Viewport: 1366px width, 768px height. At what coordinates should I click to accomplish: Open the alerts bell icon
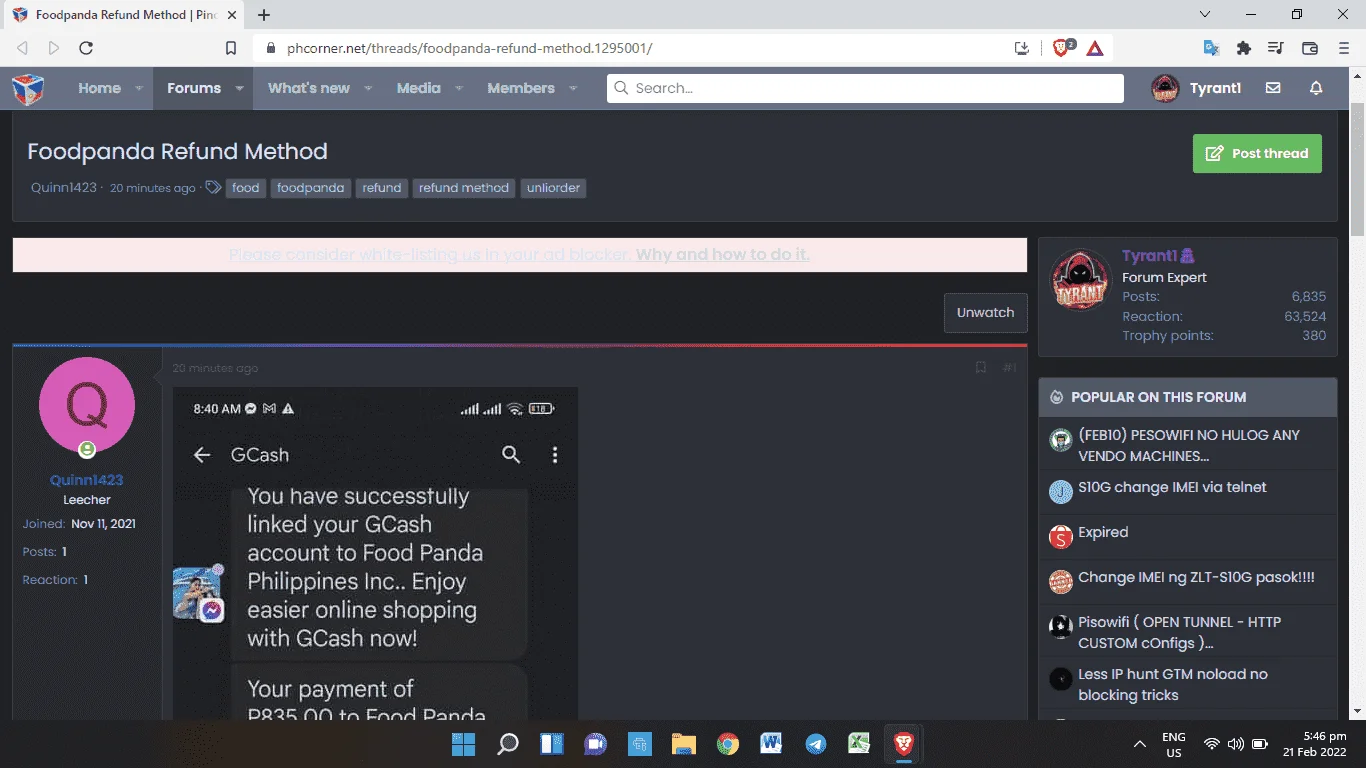point(1316,88)
